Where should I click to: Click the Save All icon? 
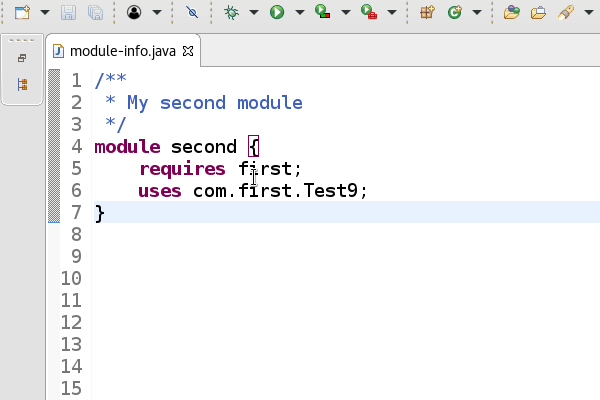coord(95,13)
